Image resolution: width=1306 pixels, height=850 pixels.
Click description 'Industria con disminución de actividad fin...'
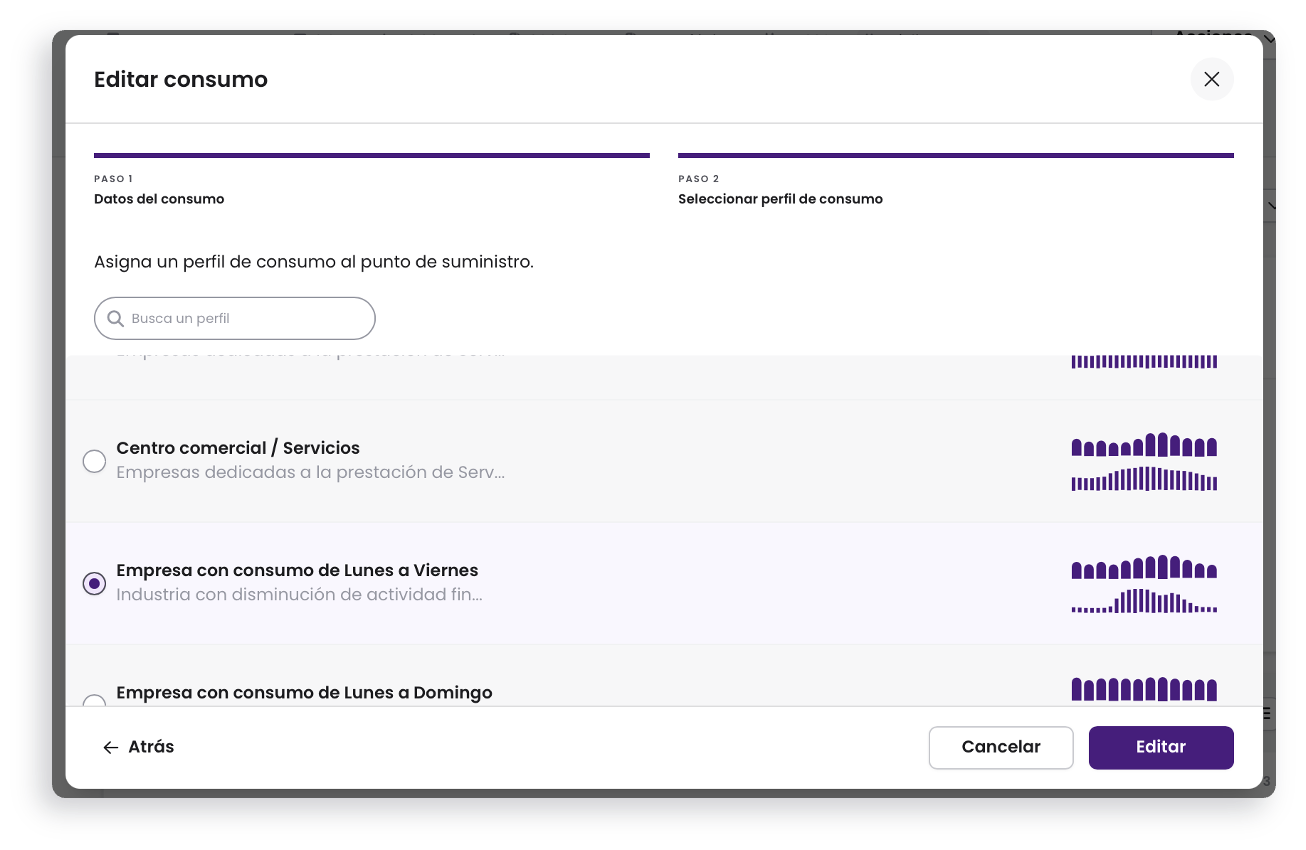[299, 594]
